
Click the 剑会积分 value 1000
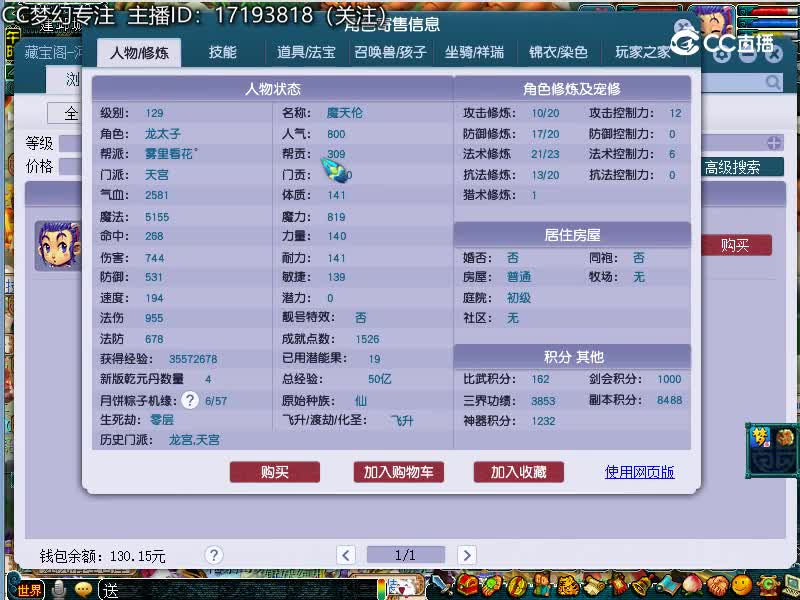(669, 379)
